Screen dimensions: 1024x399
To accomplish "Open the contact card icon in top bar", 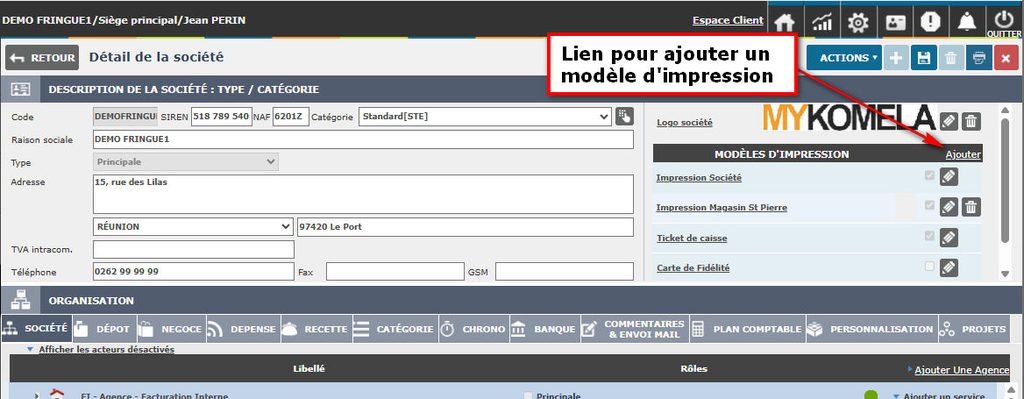I will [894, 22].
